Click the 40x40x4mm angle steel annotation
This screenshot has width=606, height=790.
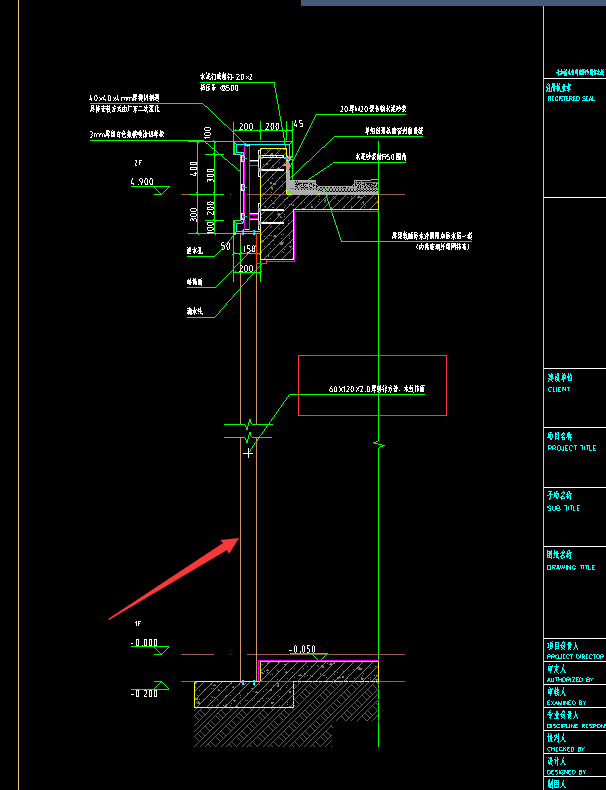[x=124, y=98]
